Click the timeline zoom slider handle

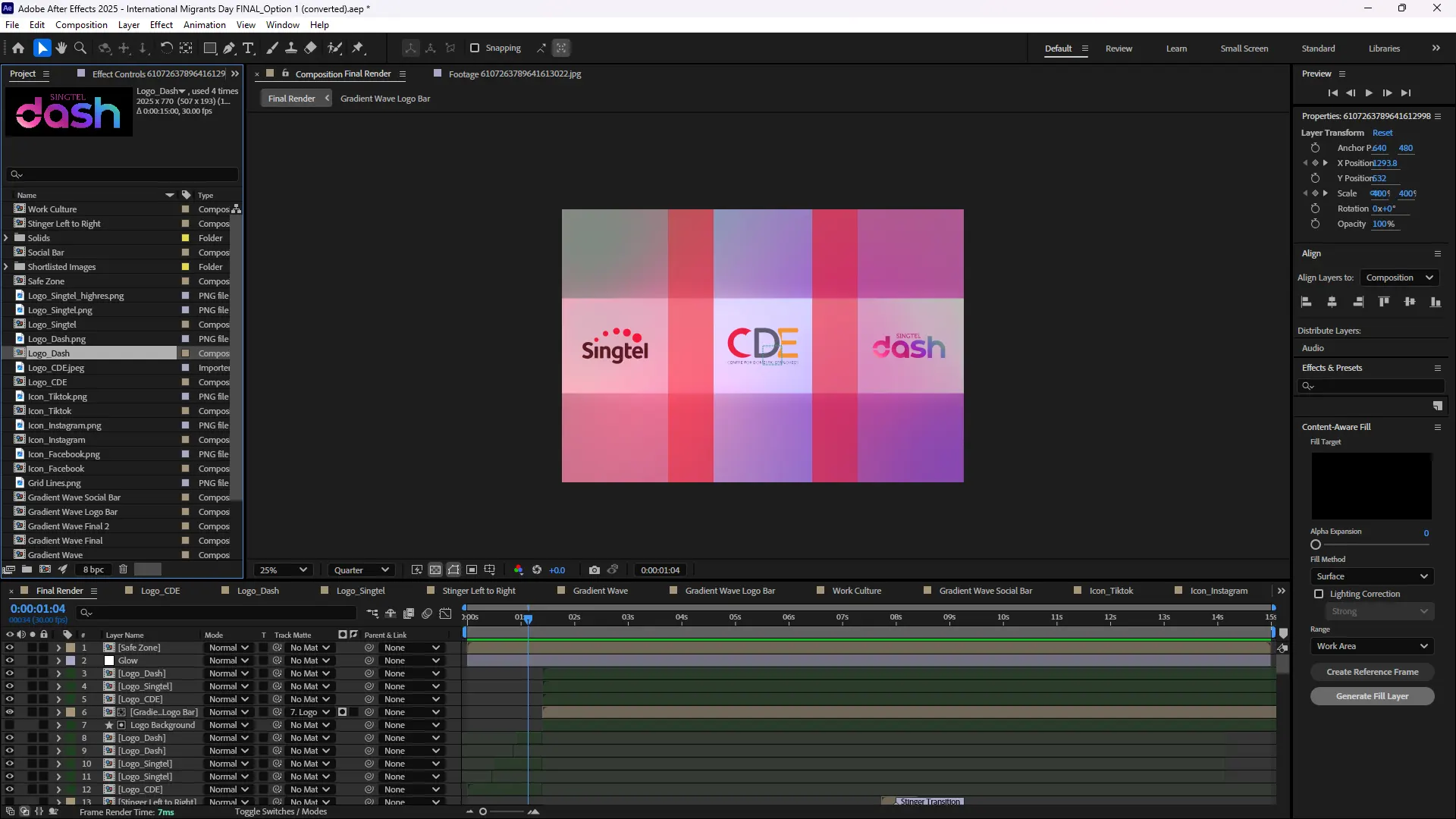tap(482, 811)
